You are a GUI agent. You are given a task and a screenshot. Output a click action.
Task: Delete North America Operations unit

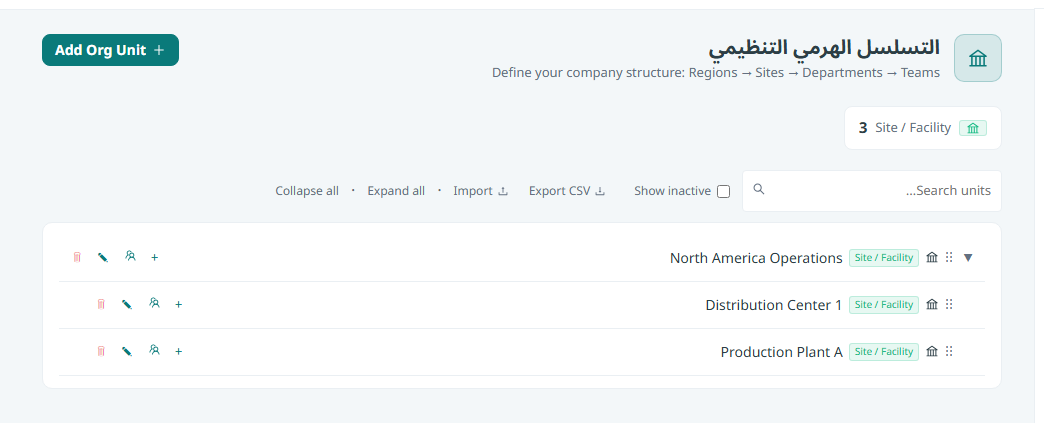[77, 257]
